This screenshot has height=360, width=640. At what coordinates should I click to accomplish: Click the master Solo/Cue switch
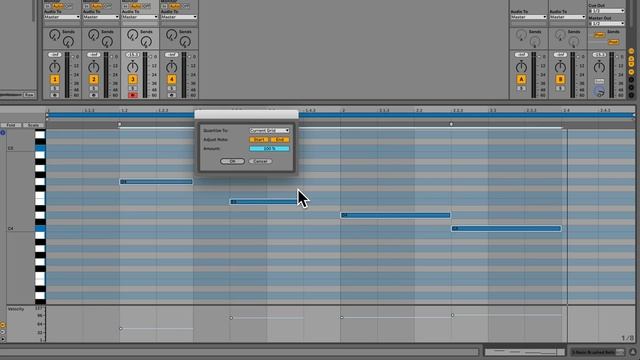coord(599,81)
